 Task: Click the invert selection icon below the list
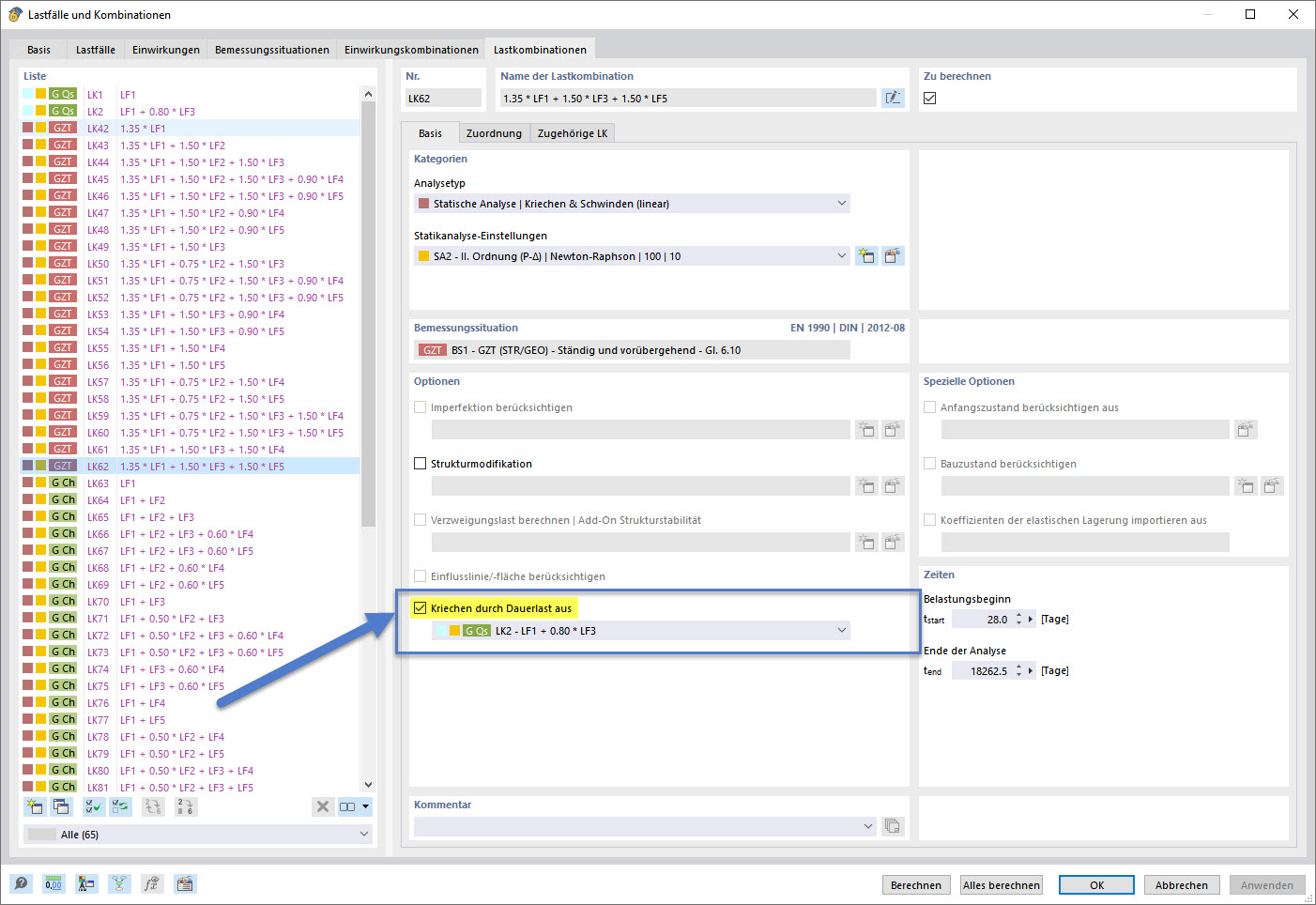(x=120, y=806)
